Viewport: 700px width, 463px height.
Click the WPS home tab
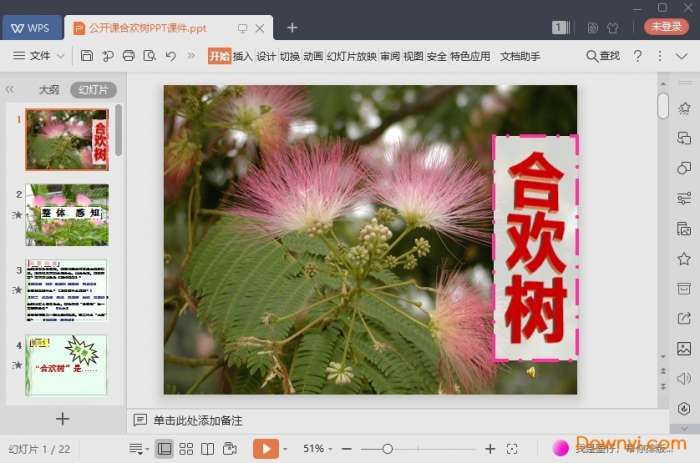(x=32, y=28)
